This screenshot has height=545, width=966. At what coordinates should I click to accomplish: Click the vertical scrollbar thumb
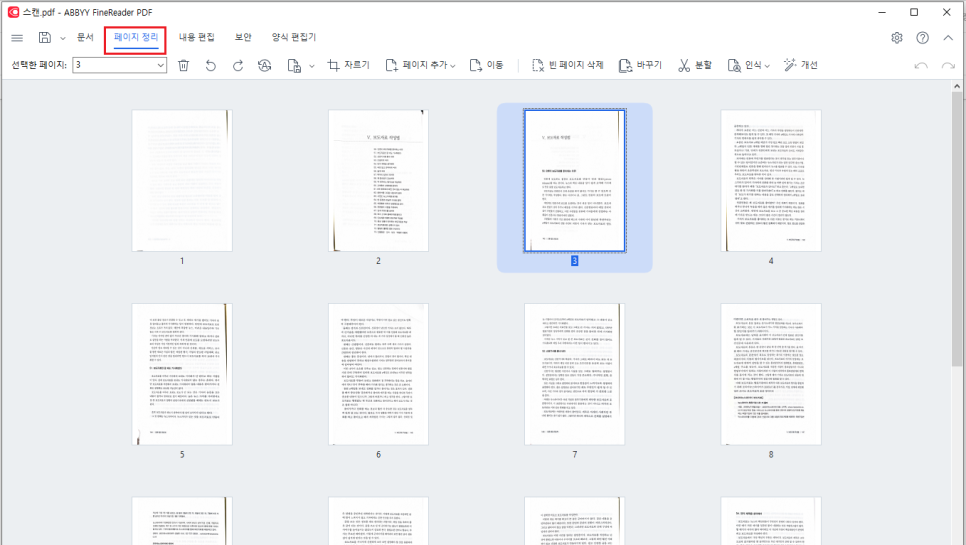(957, 229)
